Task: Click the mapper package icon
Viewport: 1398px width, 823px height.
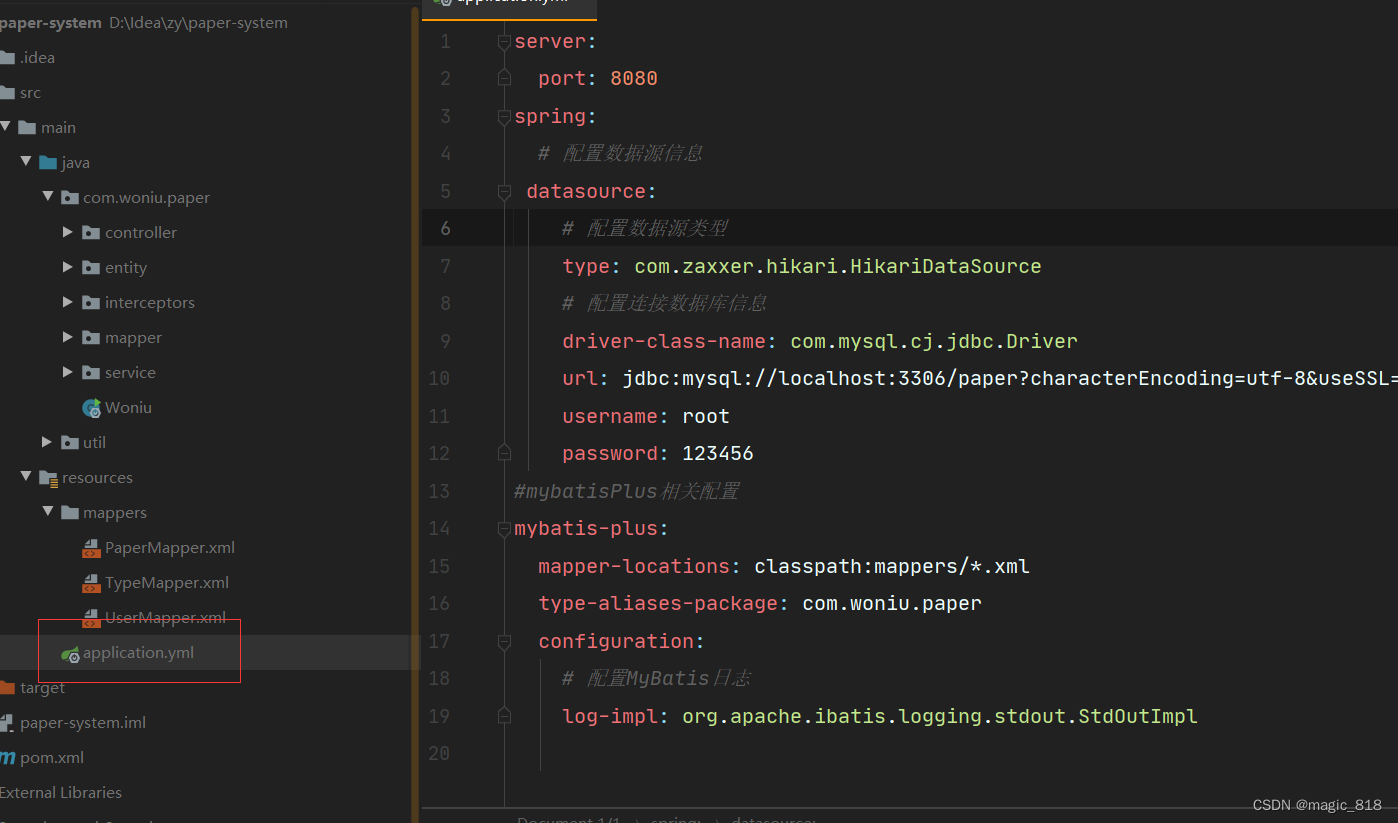Action: (x=91, y=337)
